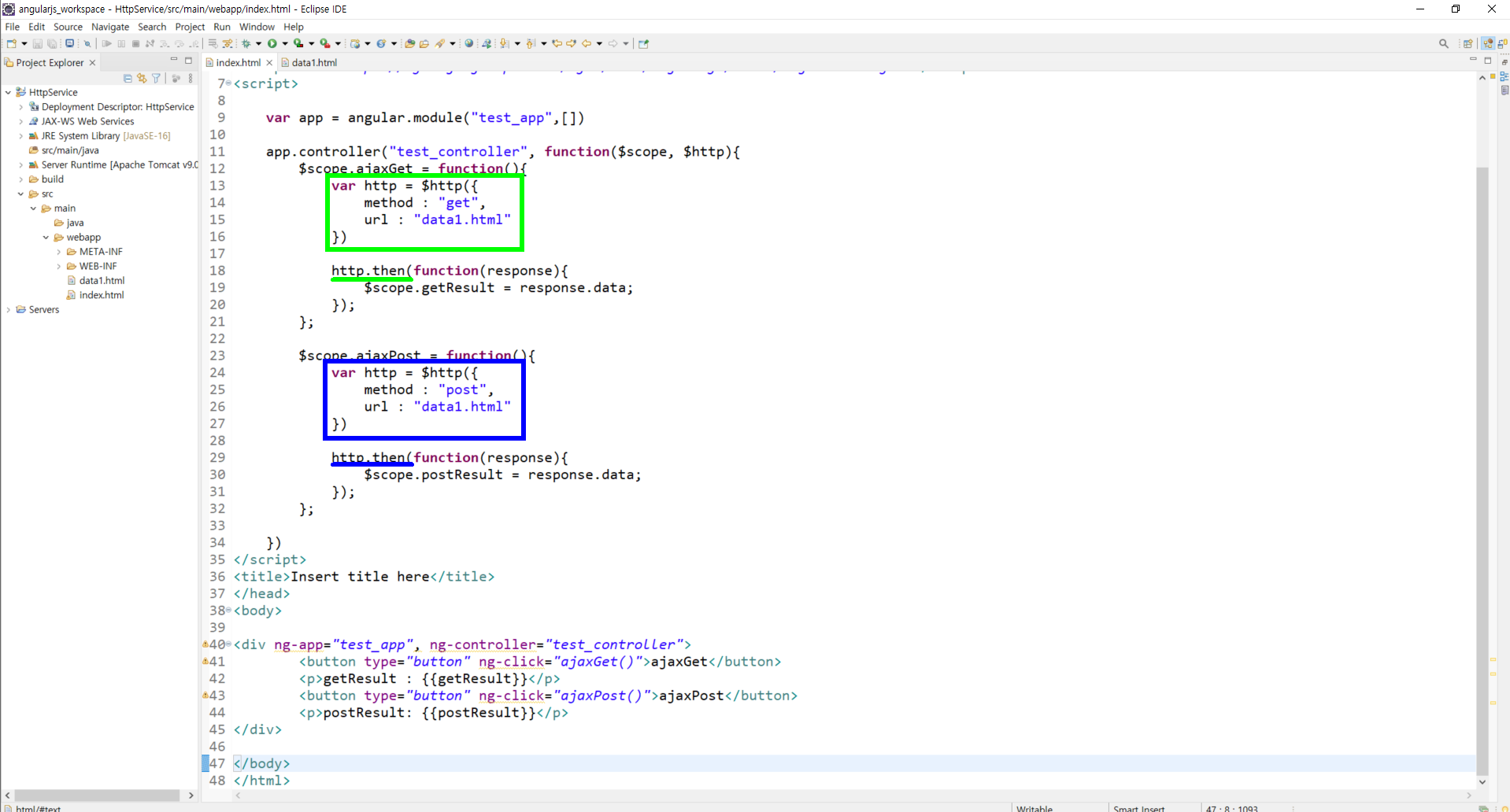Viewport: 1510px width, 812px height.
Task: Click the Previous Annotation icon
Action: 531,44
